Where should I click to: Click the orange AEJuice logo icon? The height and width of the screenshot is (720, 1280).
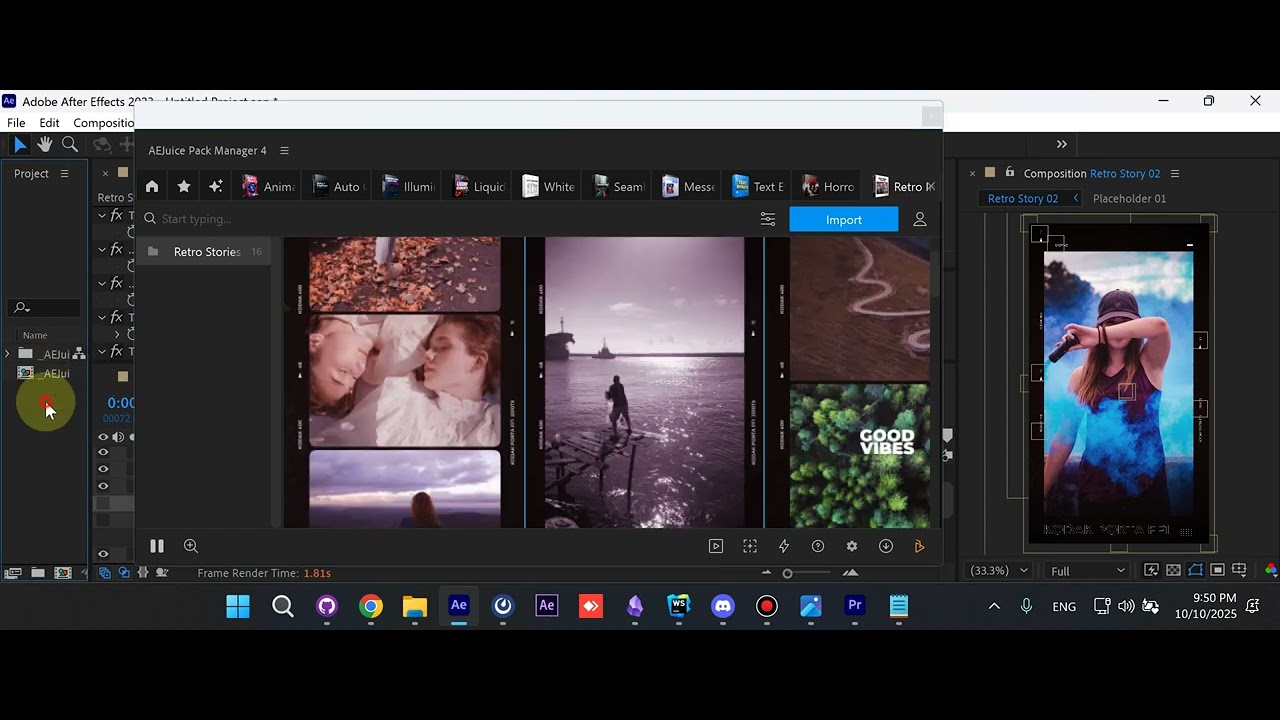(920, 546)
